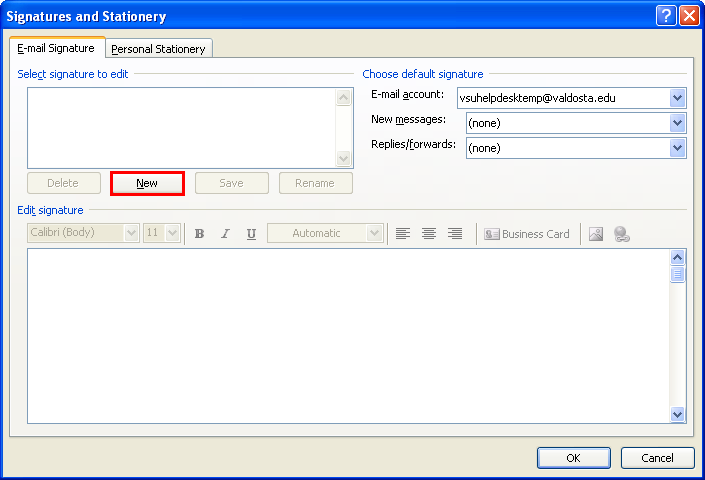Viewport: 705px width, 480px height.
Task: Open the Replies/forwards signature dropdown
Action: (x=677, y=148)
